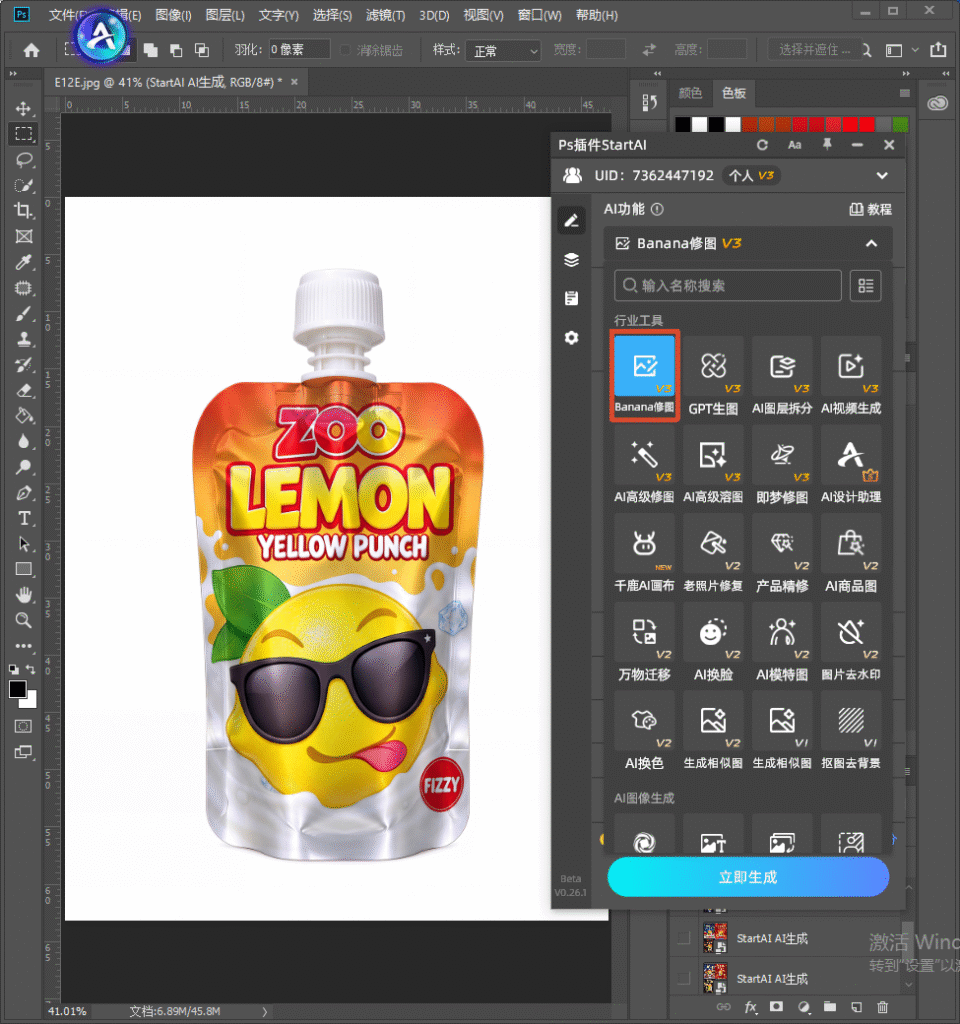Open the 样式 dropdown set to 正常

tap(504, 50)
